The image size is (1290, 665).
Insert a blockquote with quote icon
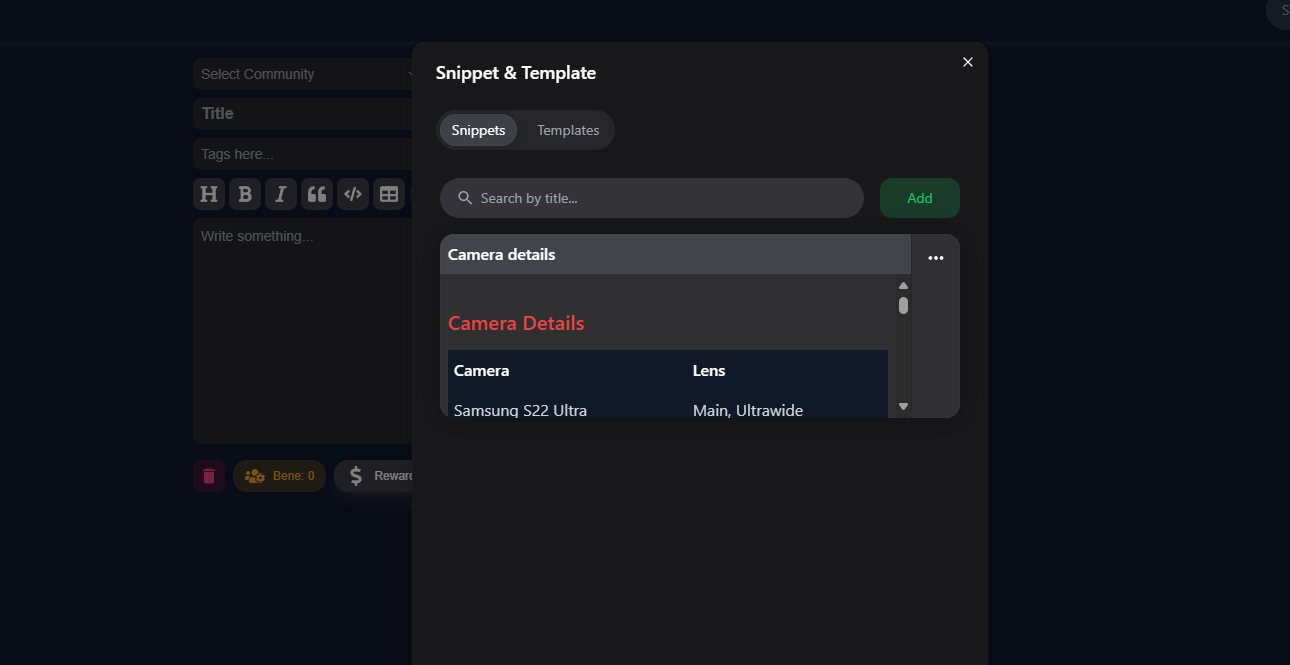click(317, 194)
